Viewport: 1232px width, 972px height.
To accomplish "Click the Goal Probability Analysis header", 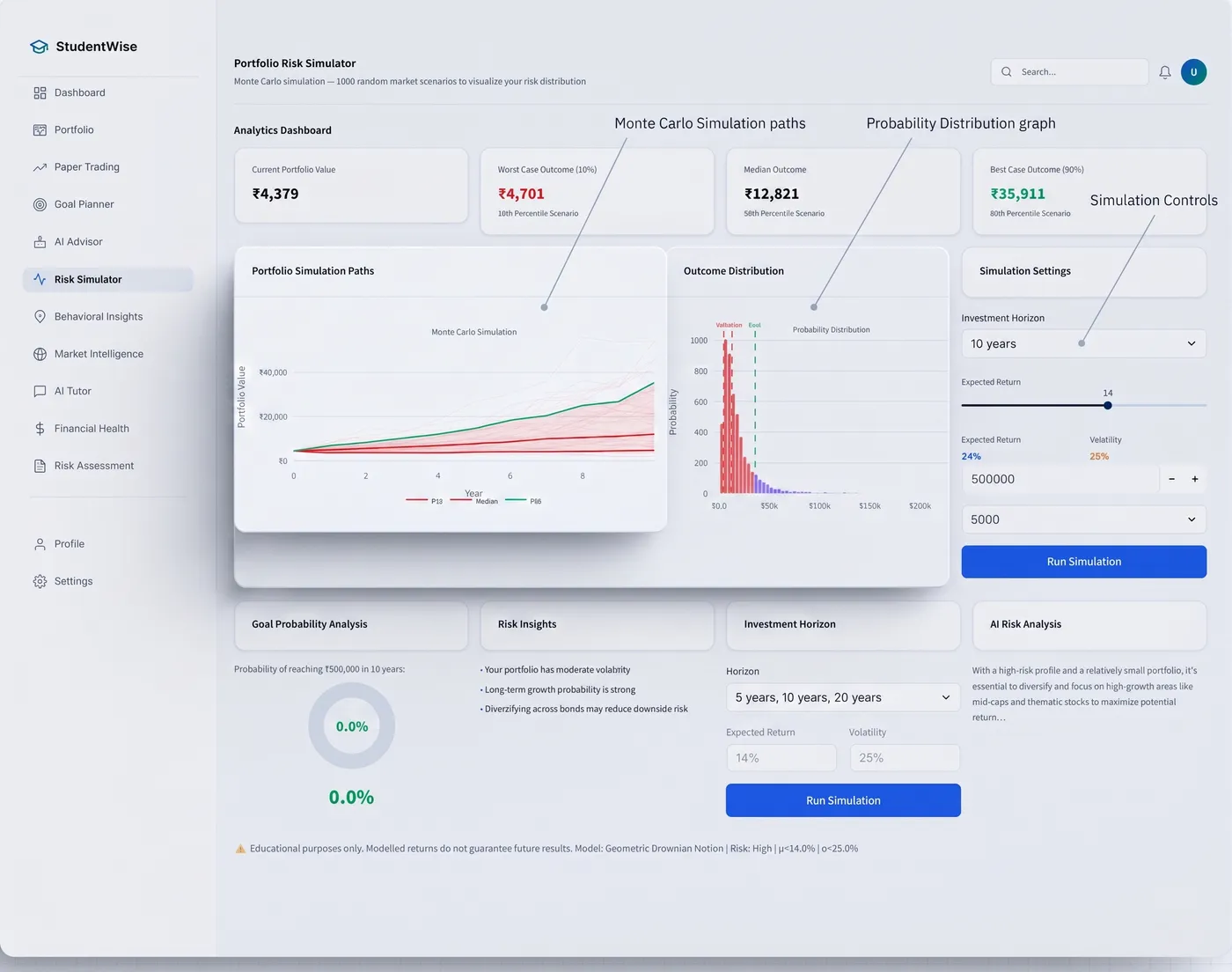I will point(310,624).
